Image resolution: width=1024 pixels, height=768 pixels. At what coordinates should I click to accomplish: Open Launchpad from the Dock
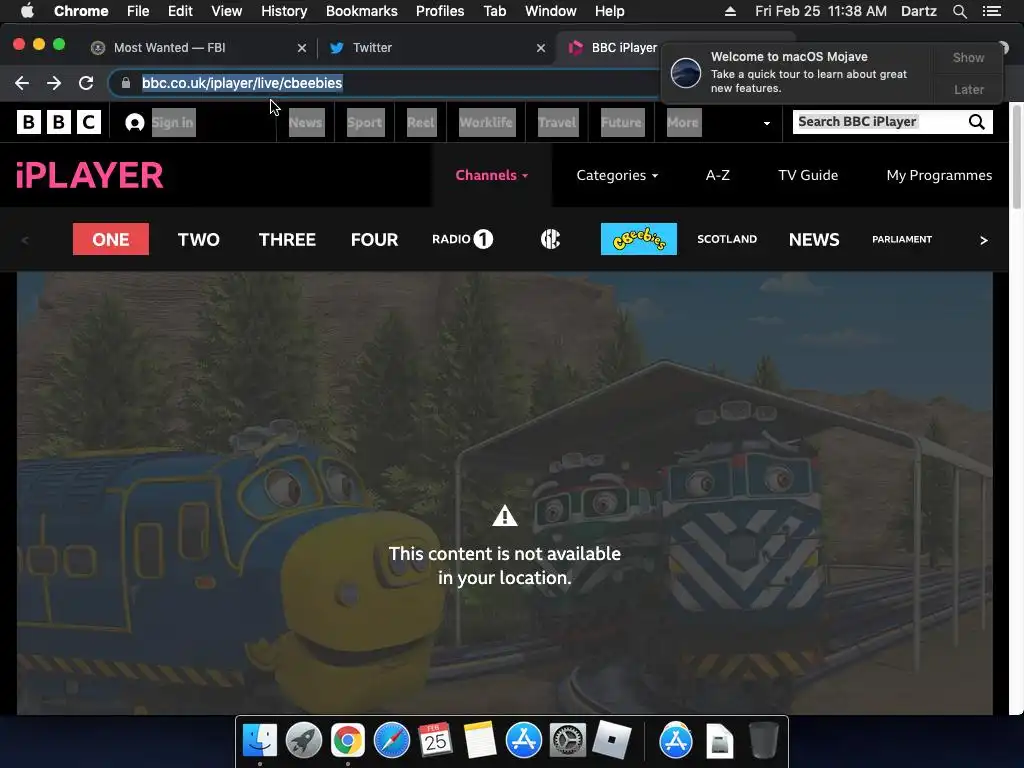coord(303,741)
